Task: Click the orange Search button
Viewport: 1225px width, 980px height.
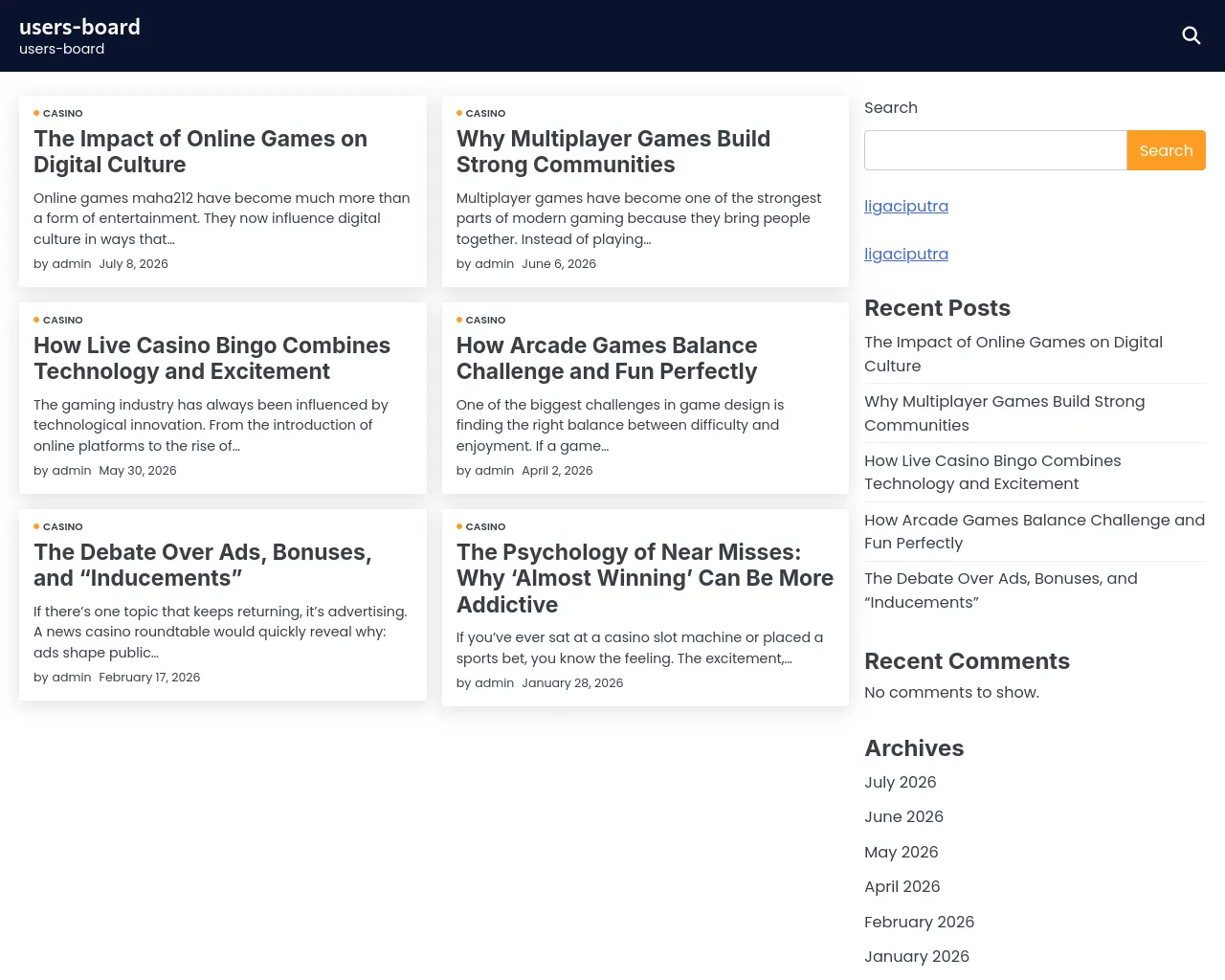Action: pyautogui.click(x=1166, y=150)
